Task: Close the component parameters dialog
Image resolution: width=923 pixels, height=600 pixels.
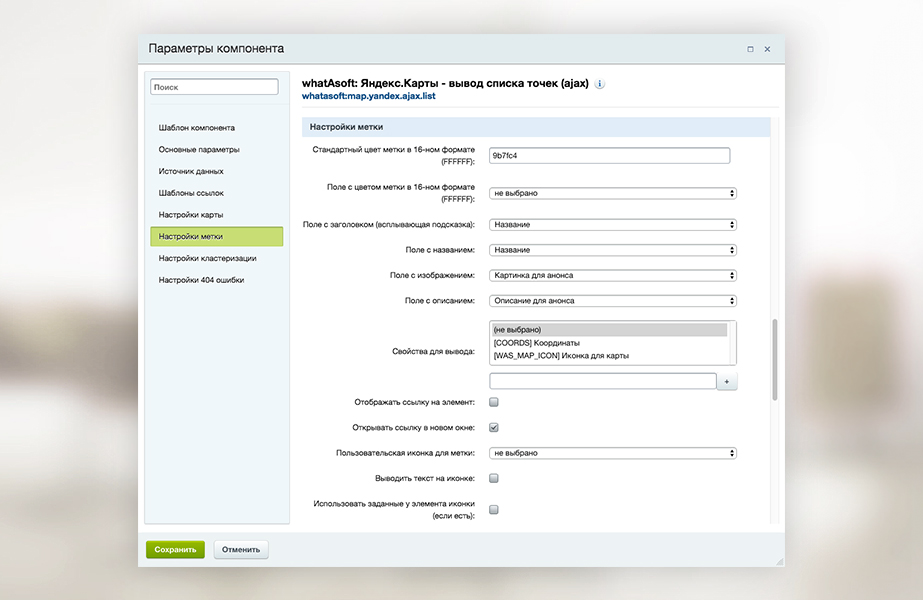Action: click(767, 49)
